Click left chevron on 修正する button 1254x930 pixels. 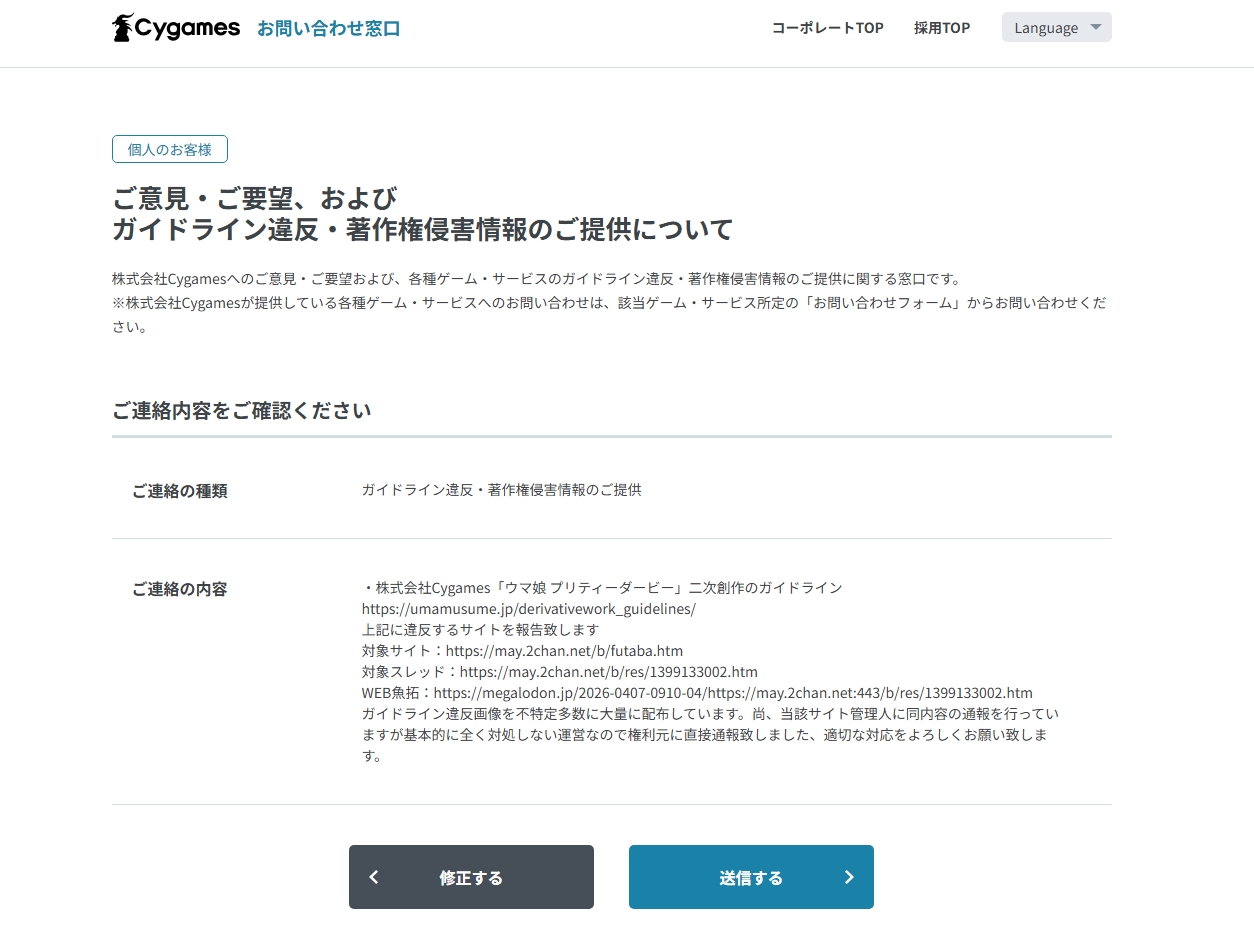pos(374,877)
